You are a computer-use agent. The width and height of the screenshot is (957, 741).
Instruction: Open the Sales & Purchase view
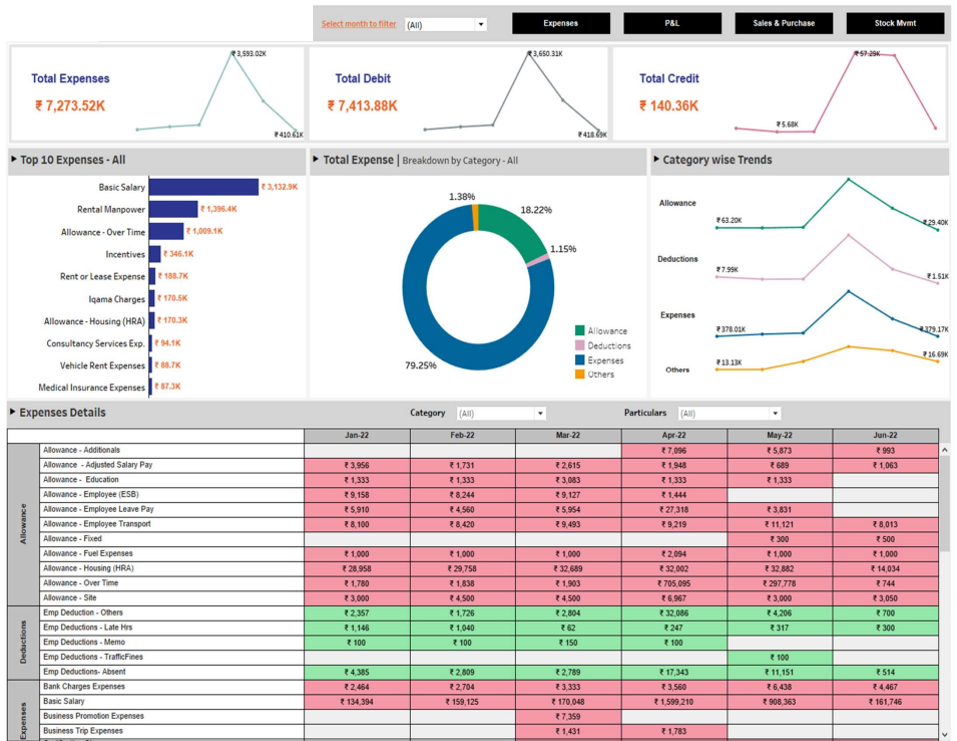(x=784, y=23)
